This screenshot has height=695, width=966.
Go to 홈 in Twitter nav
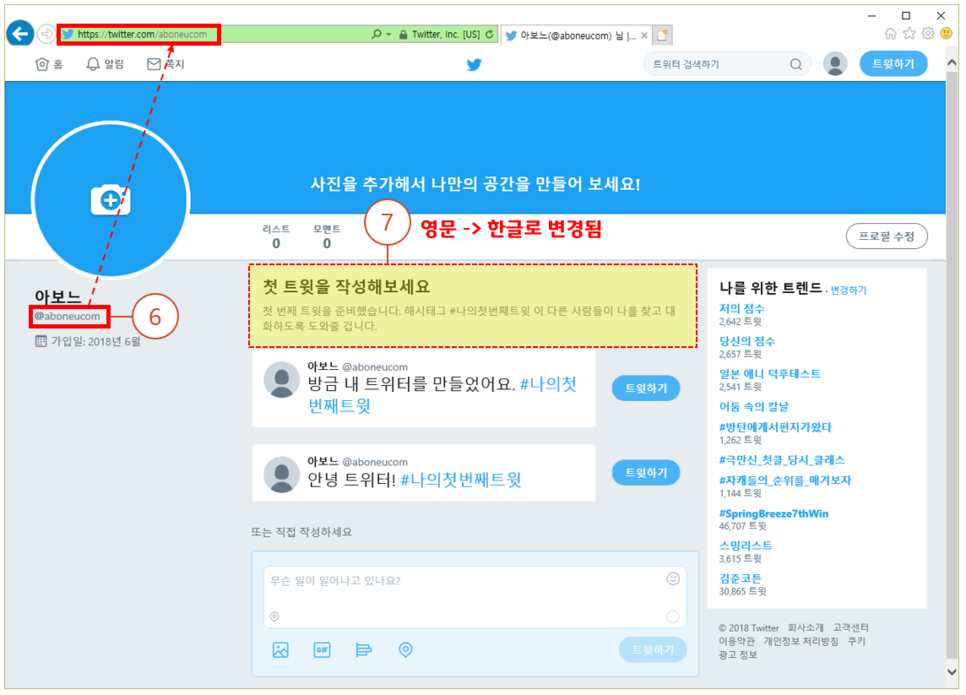(x=49, y=64)
